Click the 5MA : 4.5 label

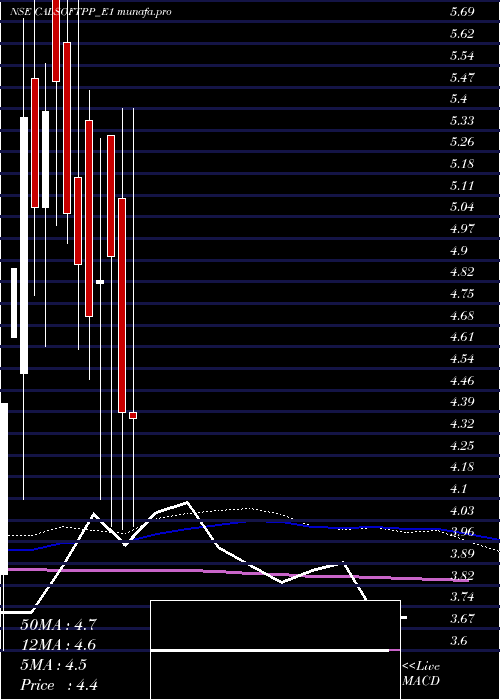point(54,665)
